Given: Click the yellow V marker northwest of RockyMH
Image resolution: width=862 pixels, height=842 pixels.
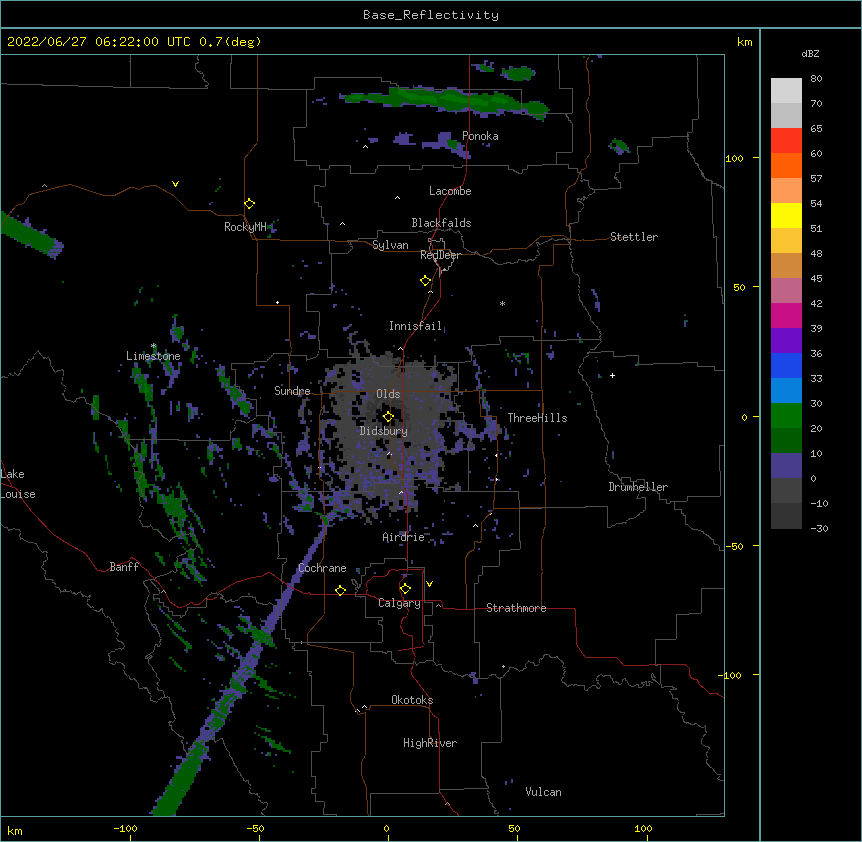Looking at the screenshot, I should click(175, 184).
